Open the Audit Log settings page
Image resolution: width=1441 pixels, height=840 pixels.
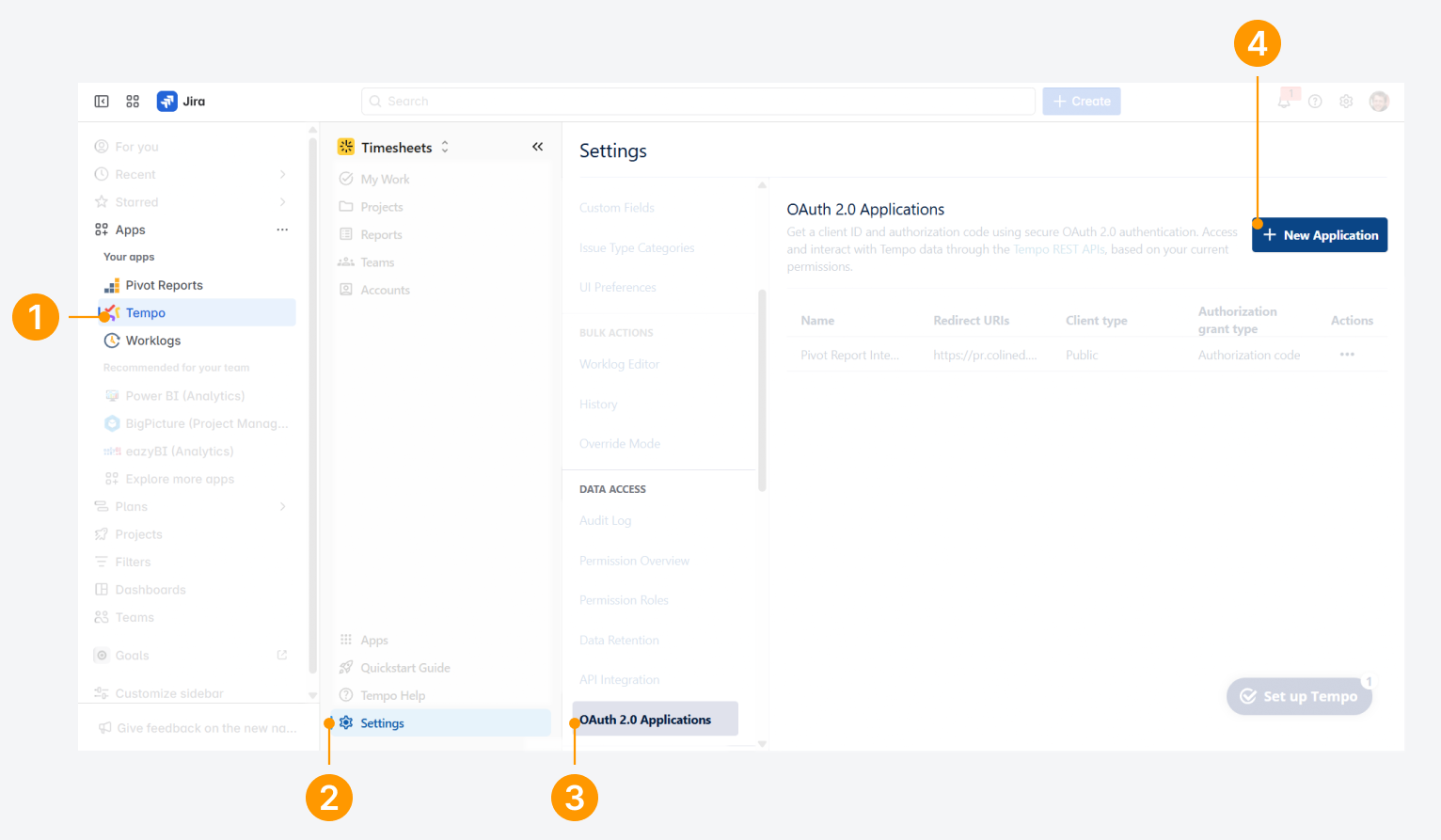[x=605, y=520]
